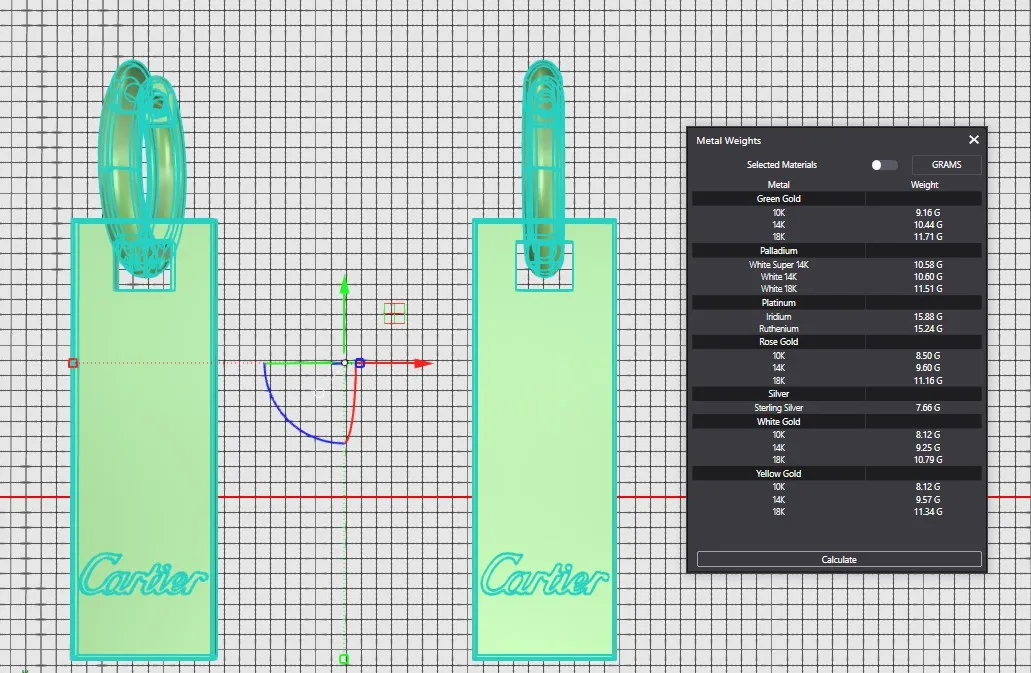This screenshot has height=673, width=1031.
Task: Select the Platinum group header
Action: point(778,302)
